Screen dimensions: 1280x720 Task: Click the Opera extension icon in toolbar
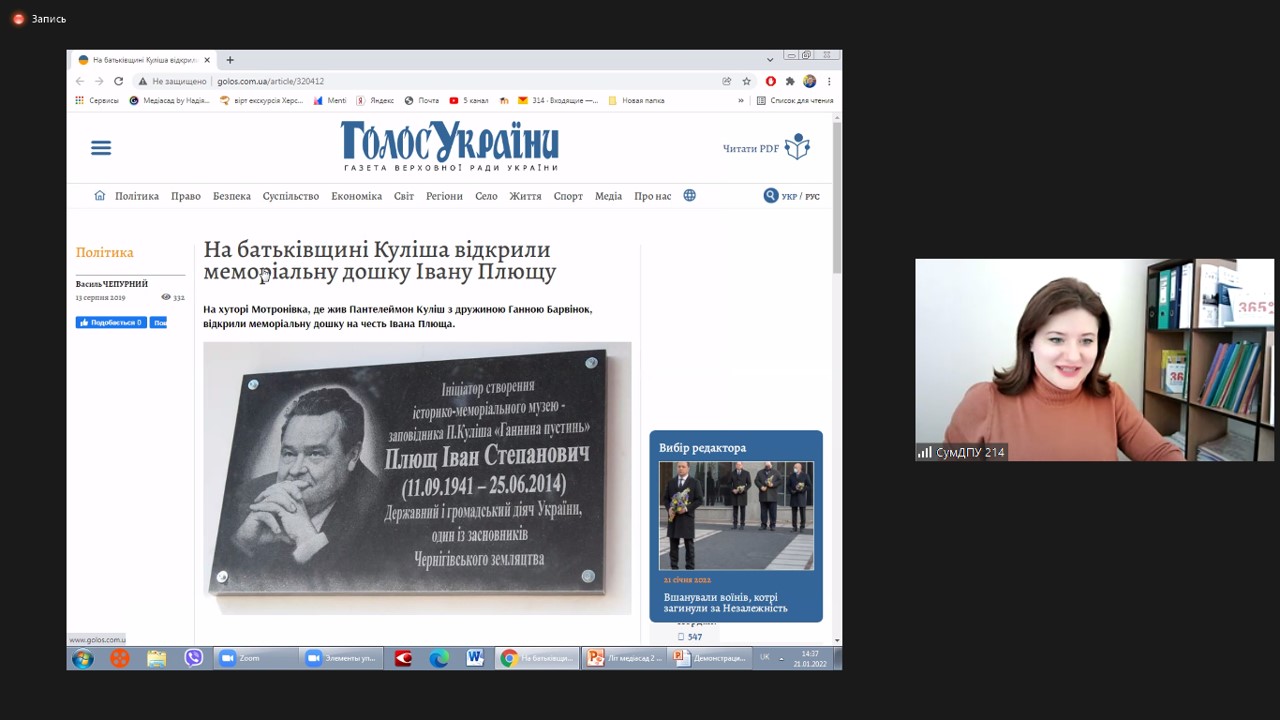tap(770, 81)
